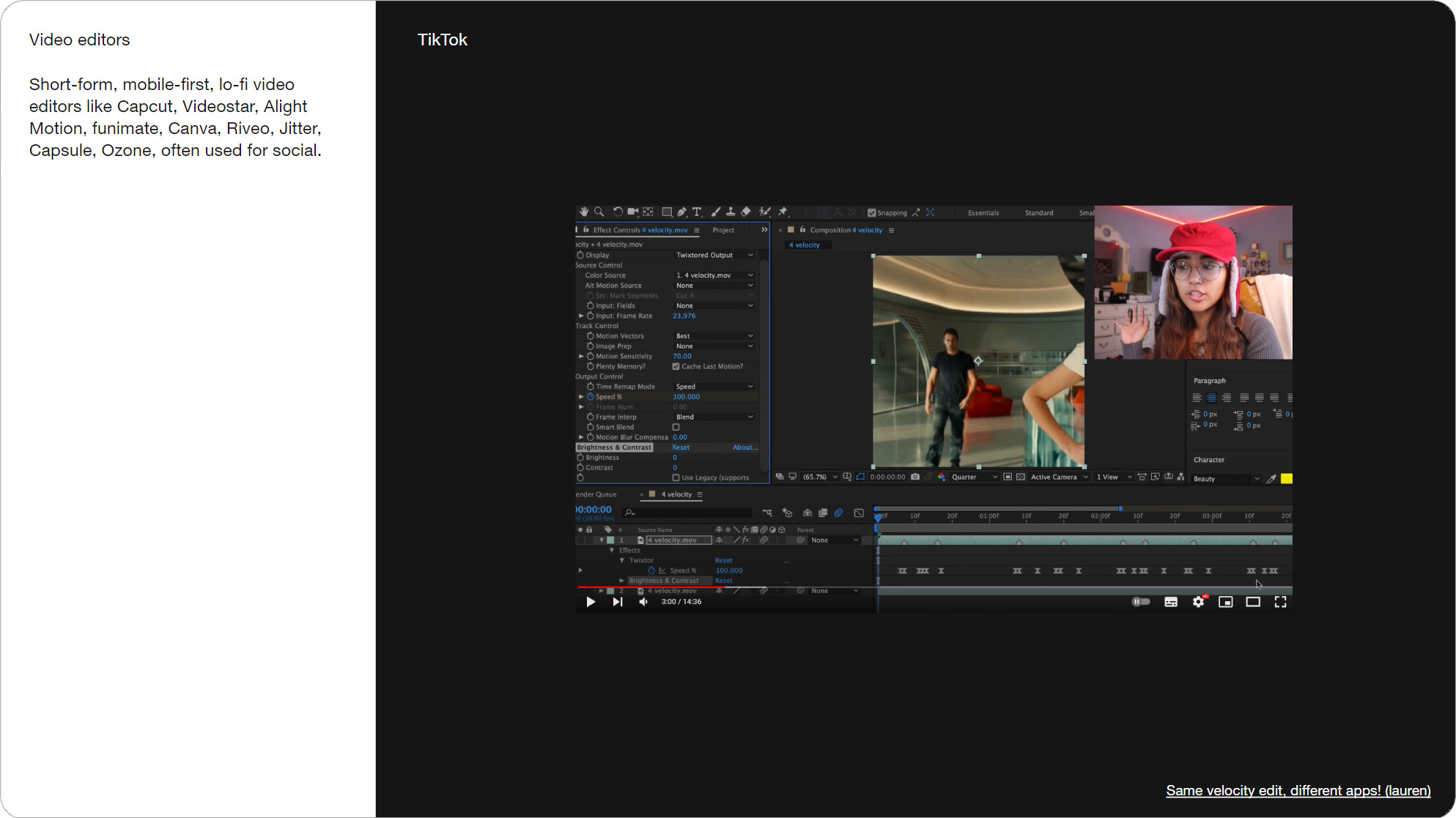Image resolution: width=1456 pixels, height=818 pixels.
Task: Select the Hand tool in toolbar
Action: (x=584, y=212)
